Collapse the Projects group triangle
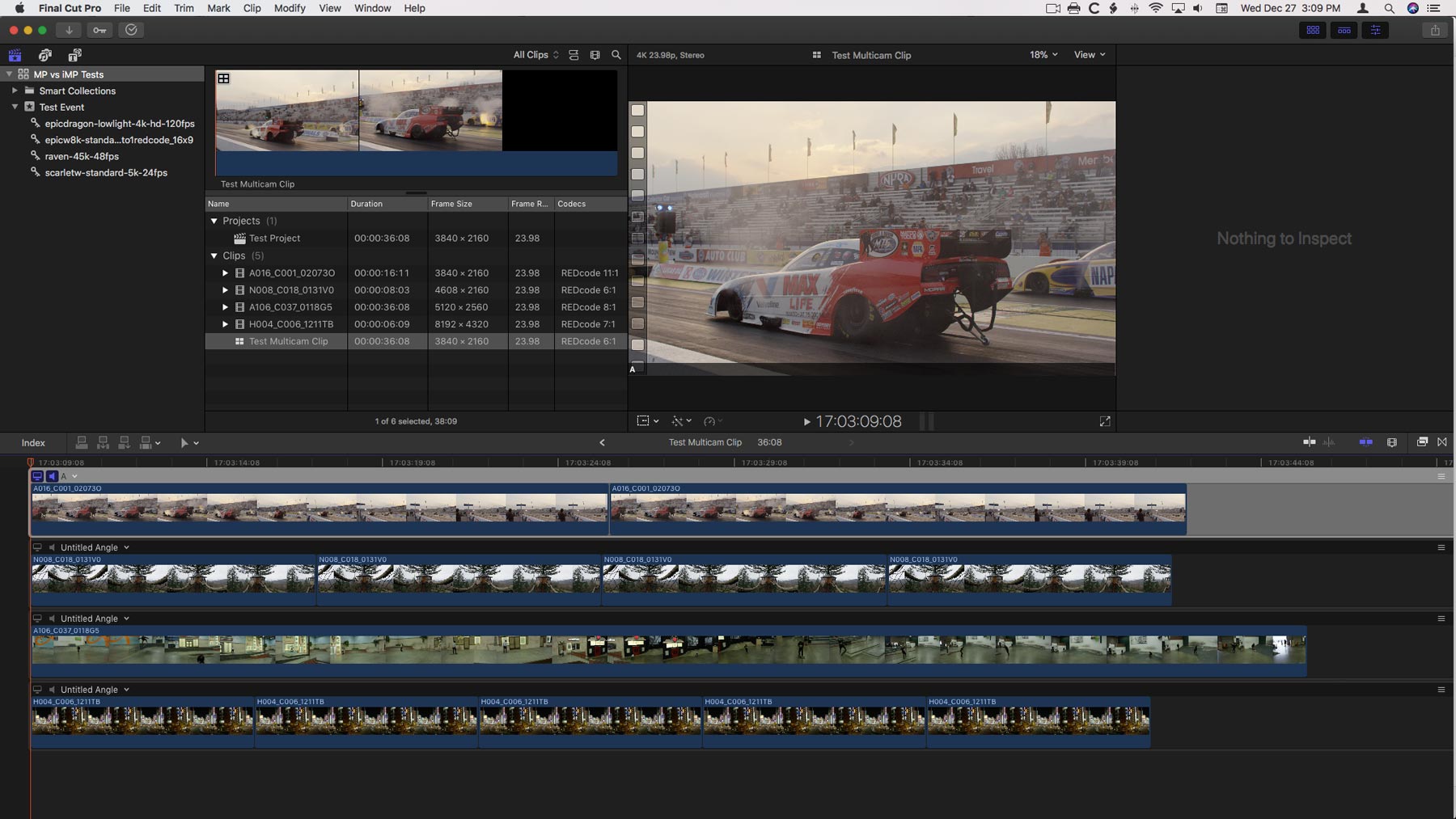This screenshot has height=819, width=1456. point(214,221)
